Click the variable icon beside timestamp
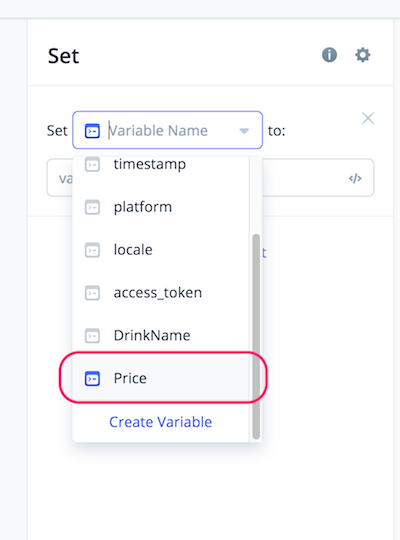Screen dimensions: 400x540 click(x=92, y=164)
